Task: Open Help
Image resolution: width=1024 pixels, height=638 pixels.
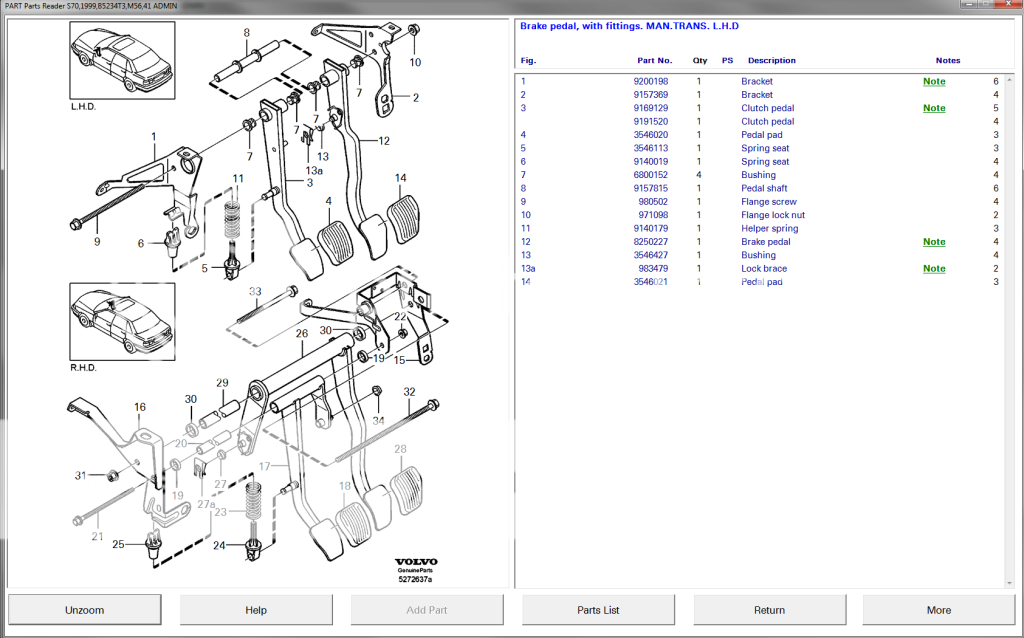Action: 255,609
